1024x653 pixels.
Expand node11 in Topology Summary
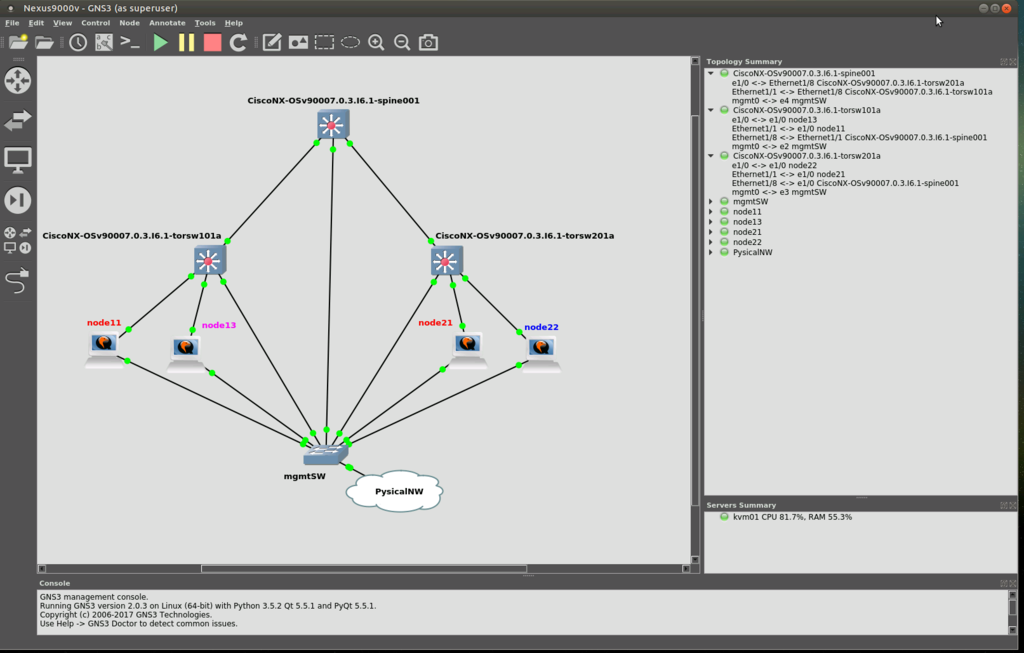point(711,212)
